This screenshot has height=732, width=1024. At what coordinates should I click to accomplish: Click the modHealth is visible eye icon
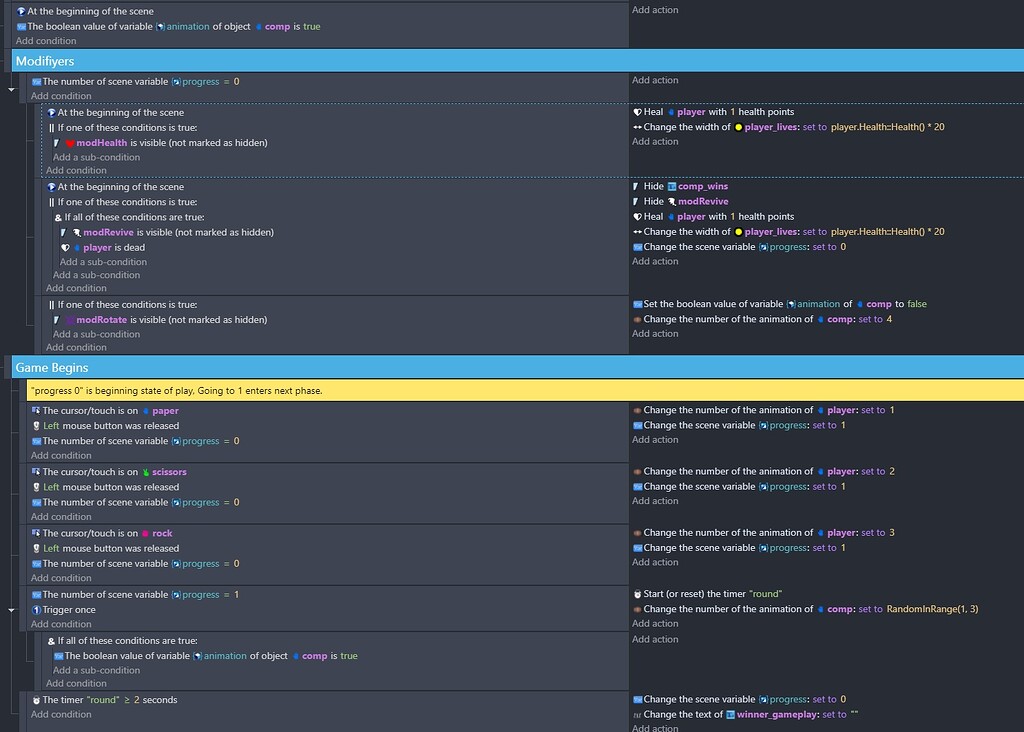(56, 142)
